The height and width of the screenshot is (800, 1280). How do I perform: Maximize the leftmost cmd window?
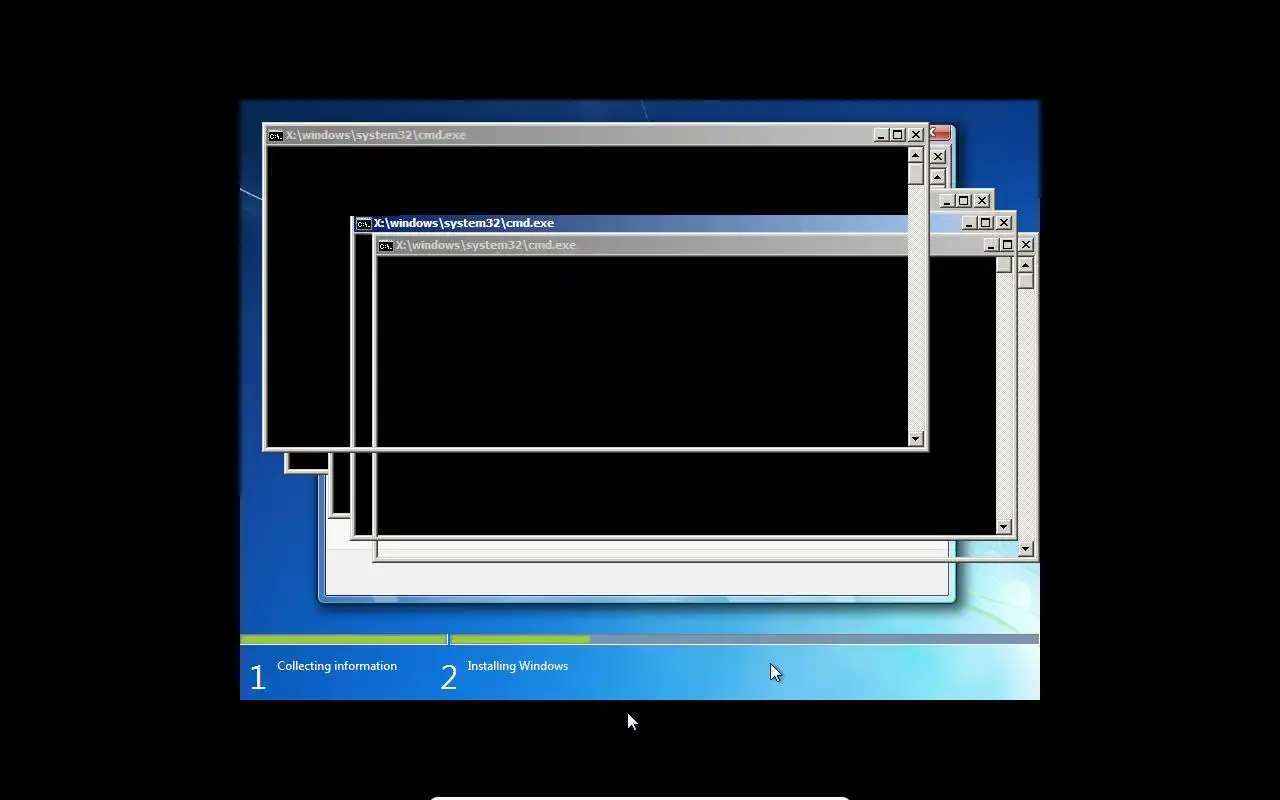click(x=898, y=135)
